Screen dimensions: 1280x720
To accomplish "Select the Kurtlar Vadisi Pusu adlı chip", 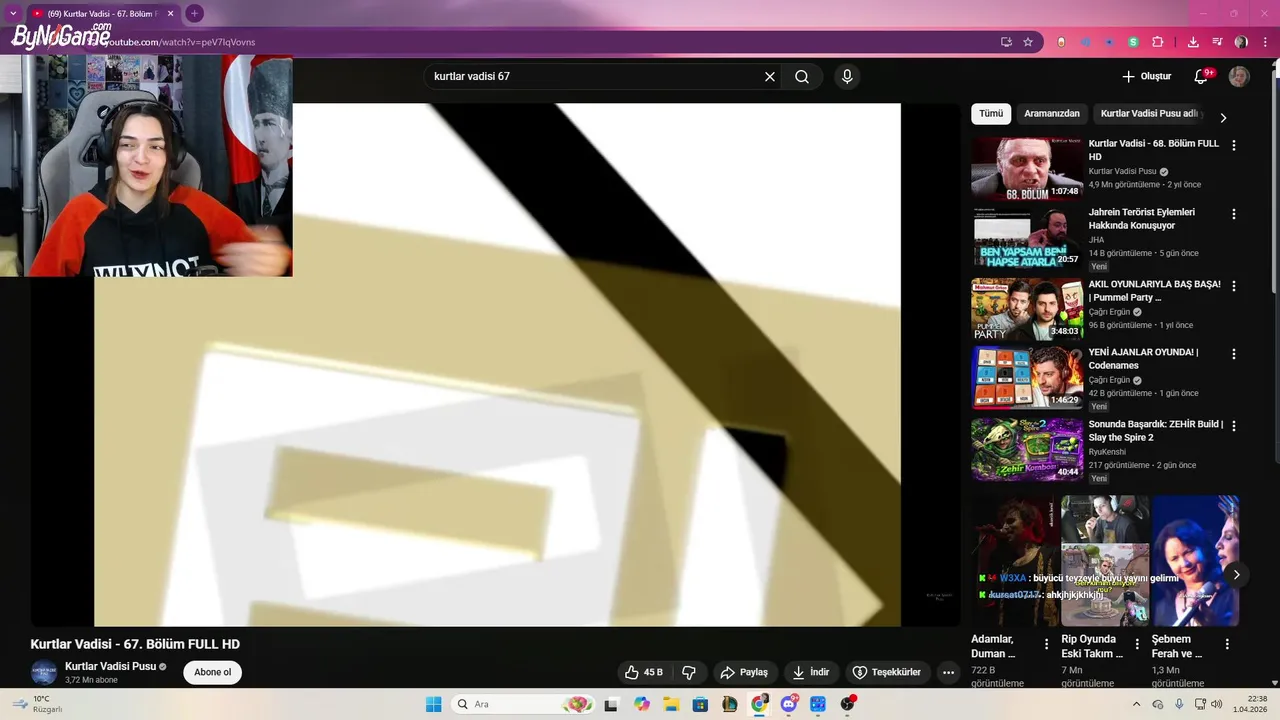I will pyautogui.click(x=1149, y=114).
